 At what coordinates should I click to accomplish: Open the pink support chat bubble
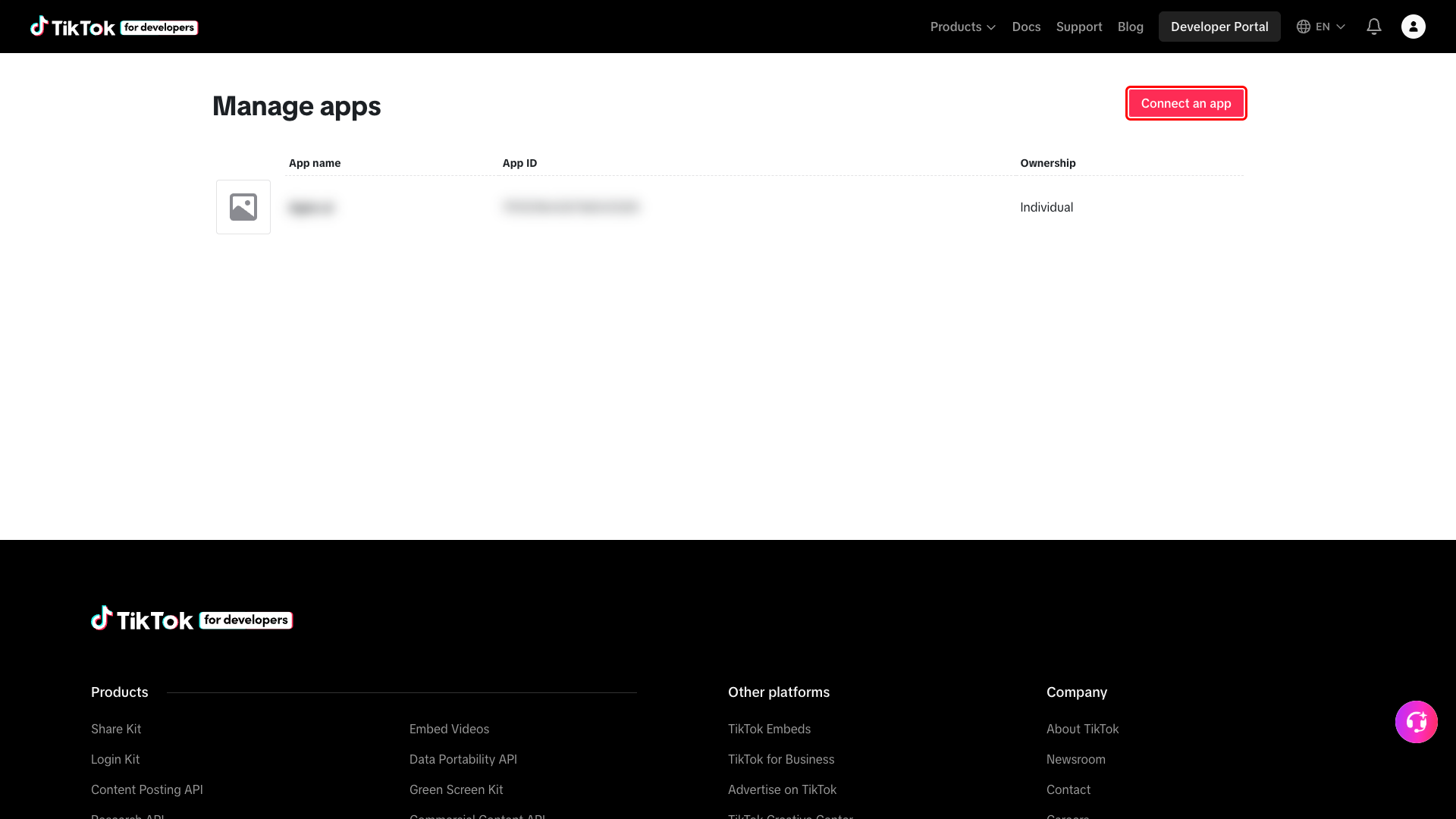(x=1417, y=722)
